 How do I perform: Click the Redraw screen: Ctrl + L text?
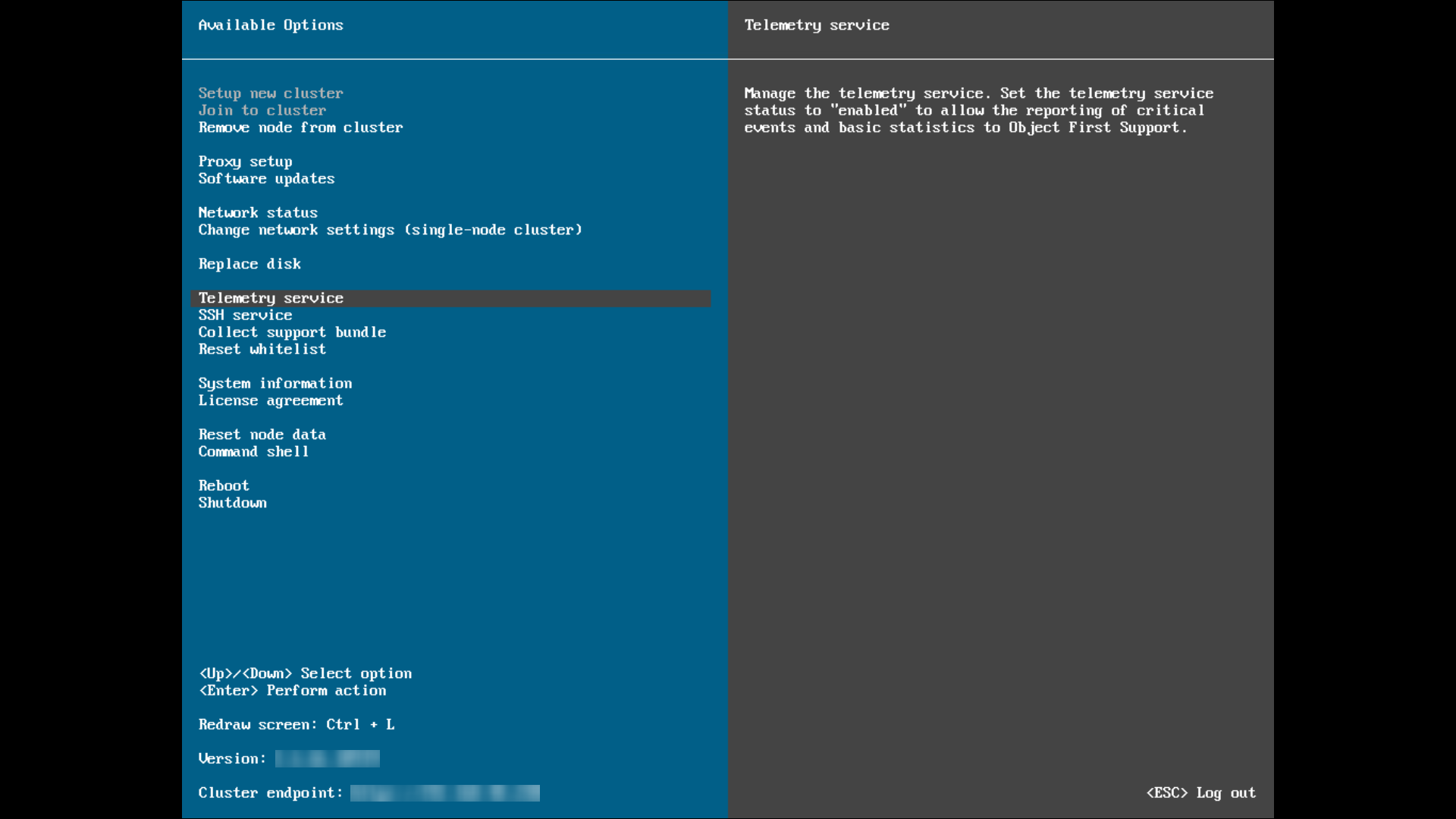click(x=297, y=725)
